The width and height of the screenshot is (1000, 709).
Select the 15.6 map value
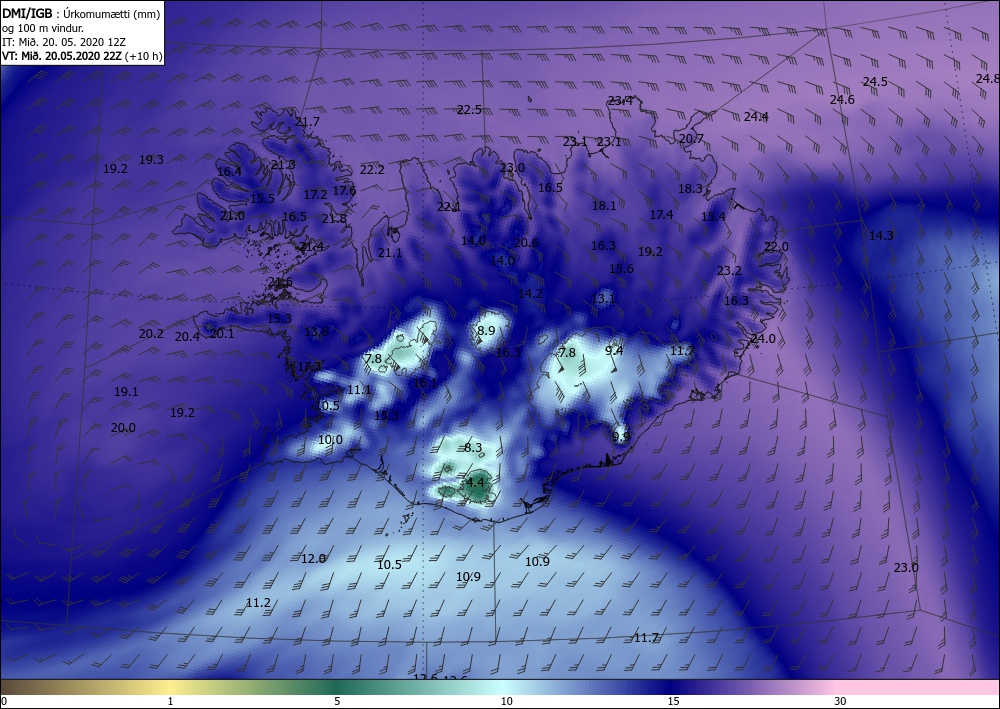pos(621,268)
